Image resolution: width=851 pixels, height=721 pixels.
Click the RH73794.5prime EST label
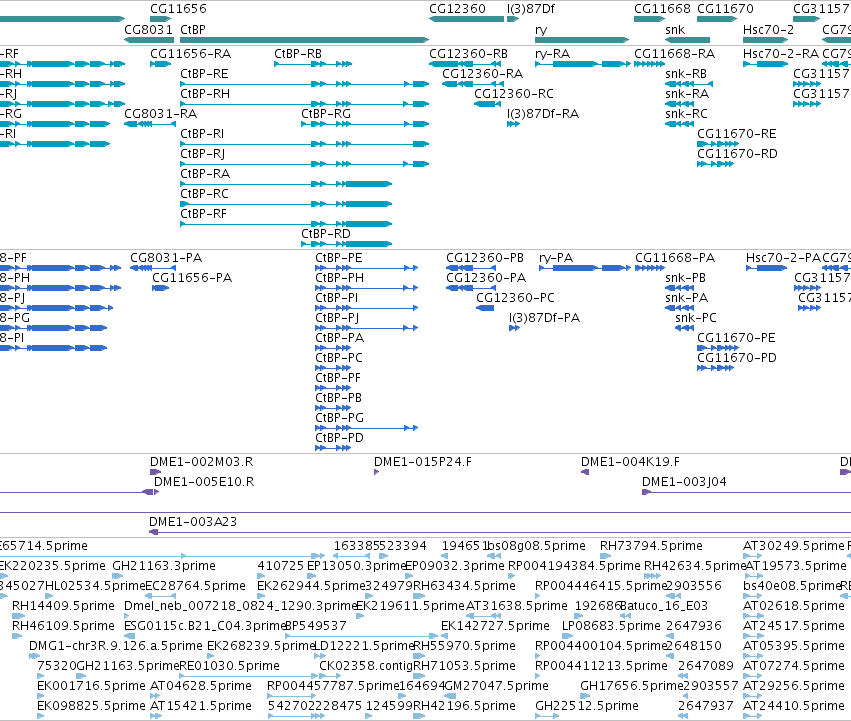(x=651, y=546)
